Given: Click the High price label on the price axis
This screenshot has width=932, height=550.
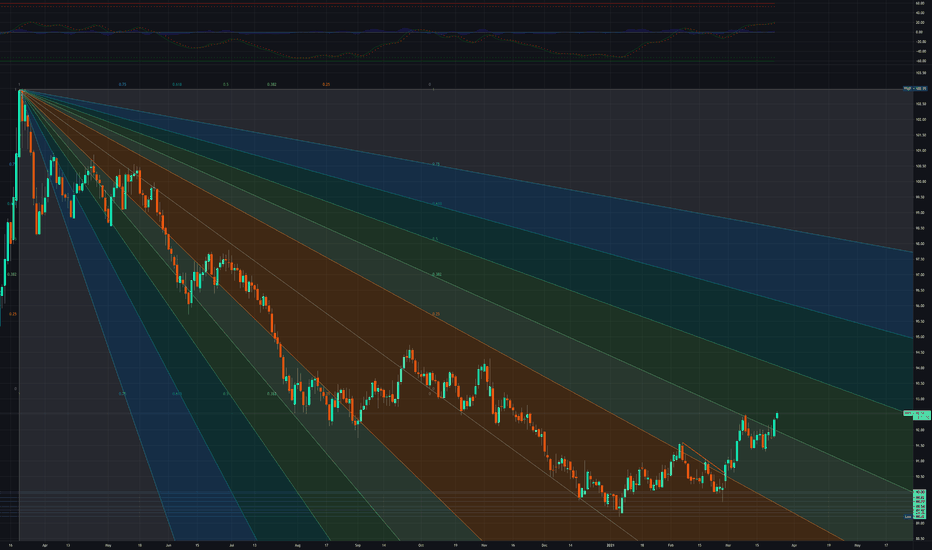Looking at the screenshot, I should (x=916, y=89).
